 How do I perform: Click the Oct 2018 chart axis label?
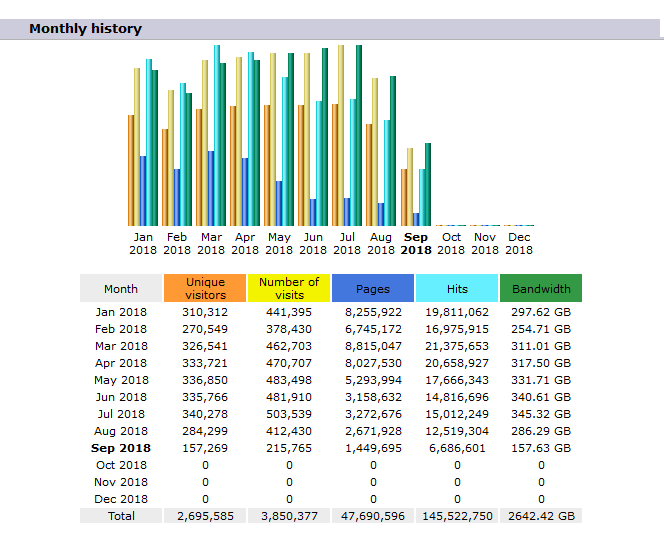tap(451, 244)
